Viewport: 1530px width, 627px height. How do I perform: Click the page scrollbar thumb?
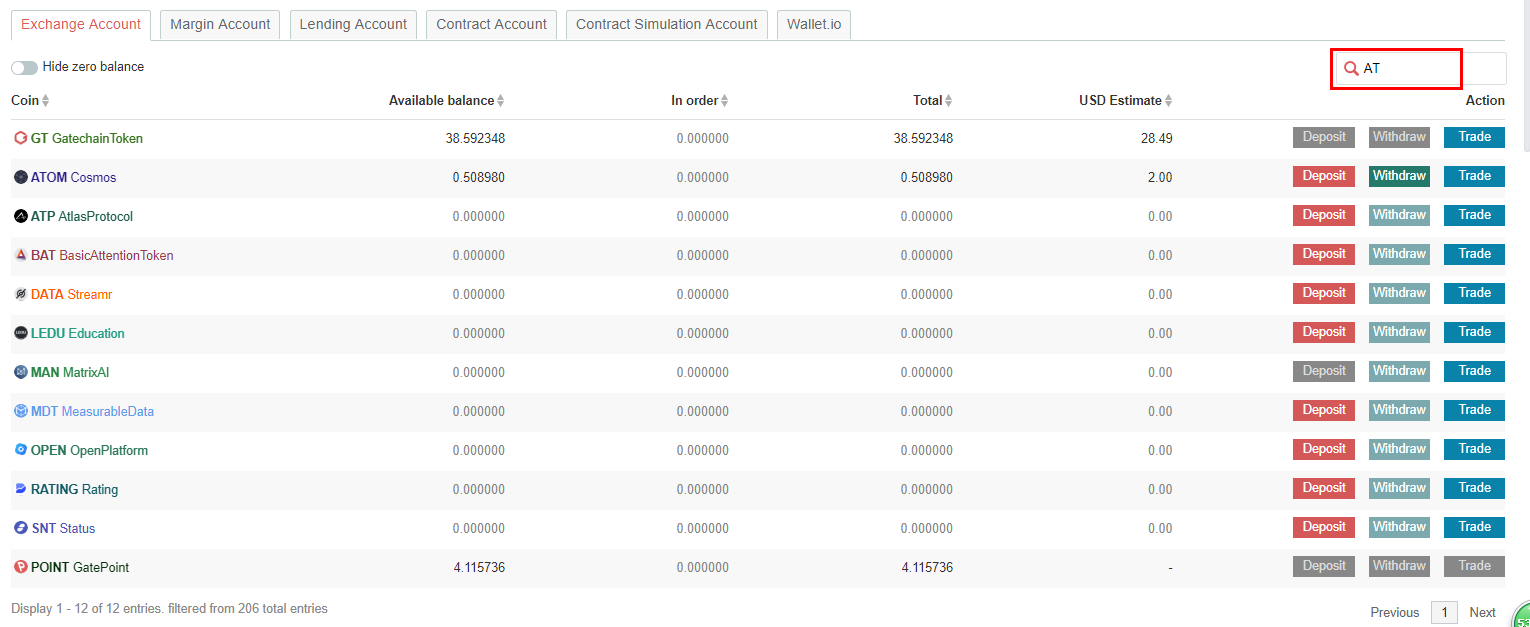point(1526,75)
